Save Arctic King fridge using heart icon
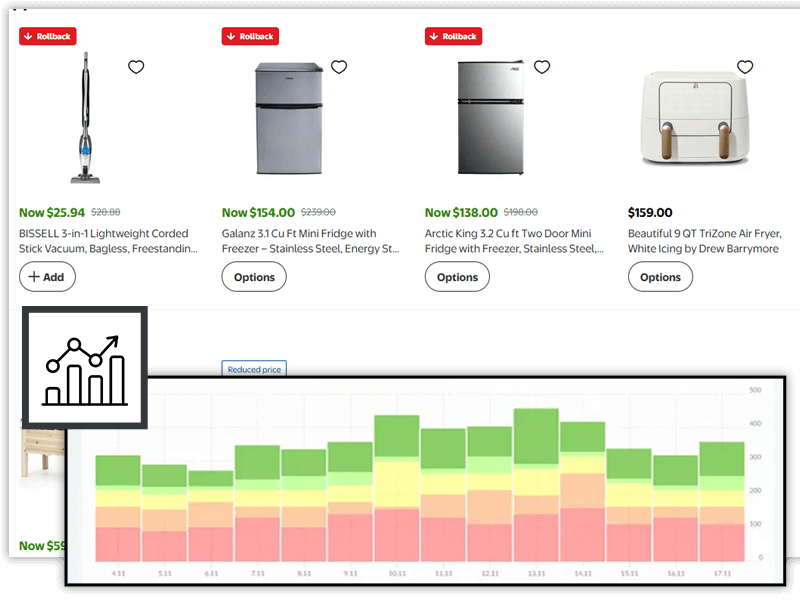This screenshot has height=612, width=800. [542, 67]
